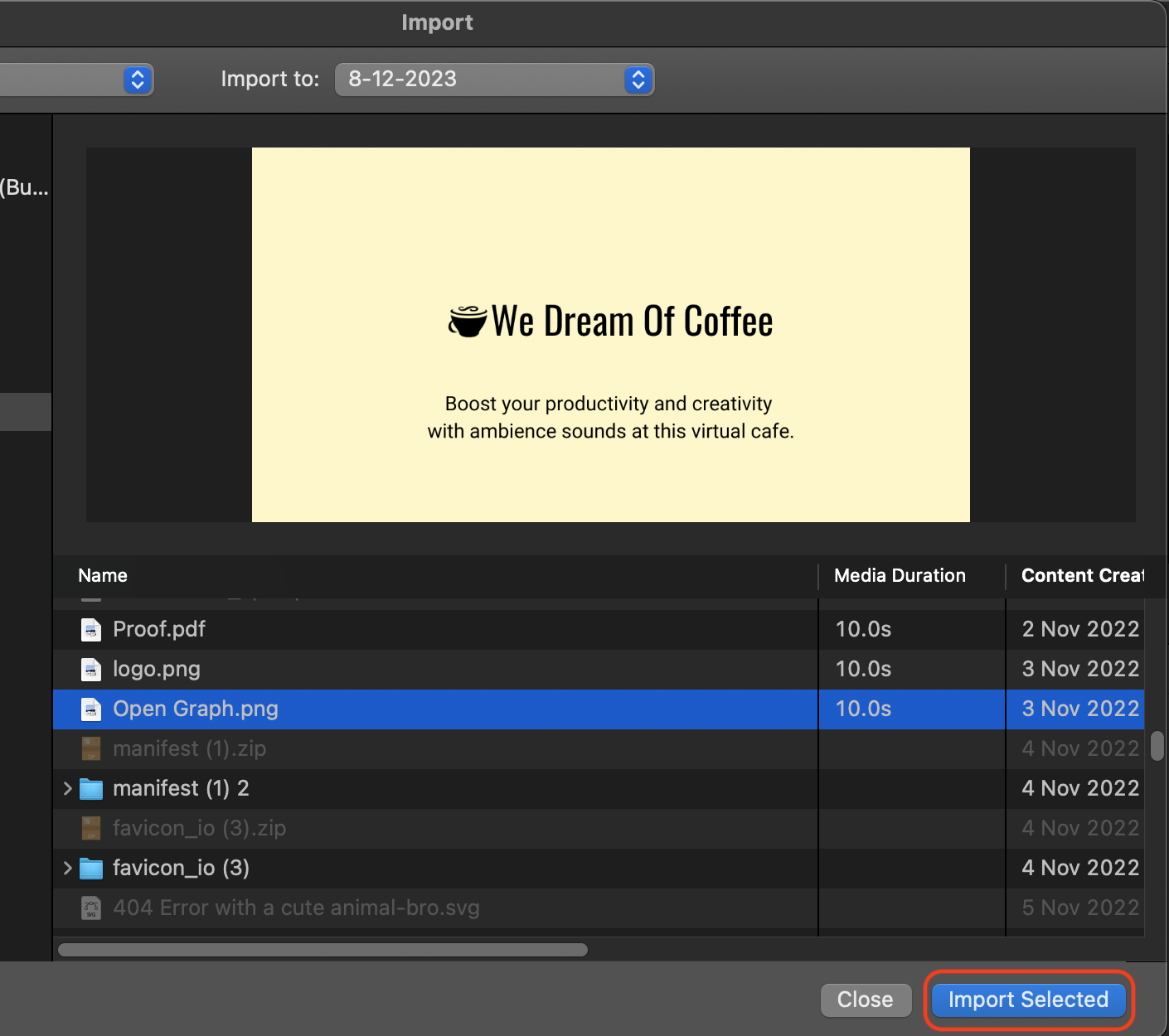The width and height of the screenshot is (1169, 1036).
Task: Expand the manifest (1) 2 folder
Action: (x=66, y=788)
